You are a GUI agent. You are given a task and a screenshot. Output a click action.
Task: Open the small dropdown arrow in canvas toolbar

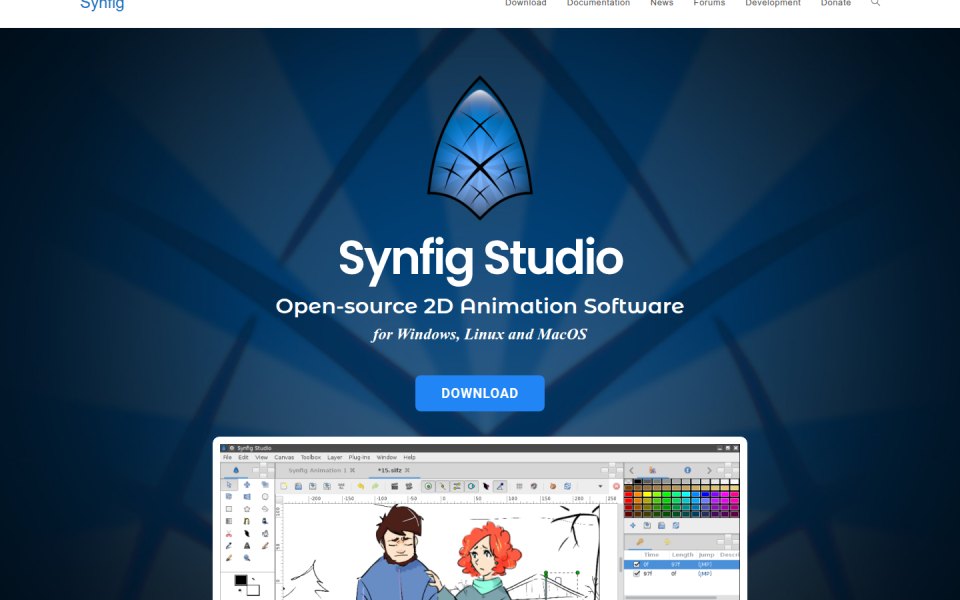pyautogui.click(x=600, y=486)
